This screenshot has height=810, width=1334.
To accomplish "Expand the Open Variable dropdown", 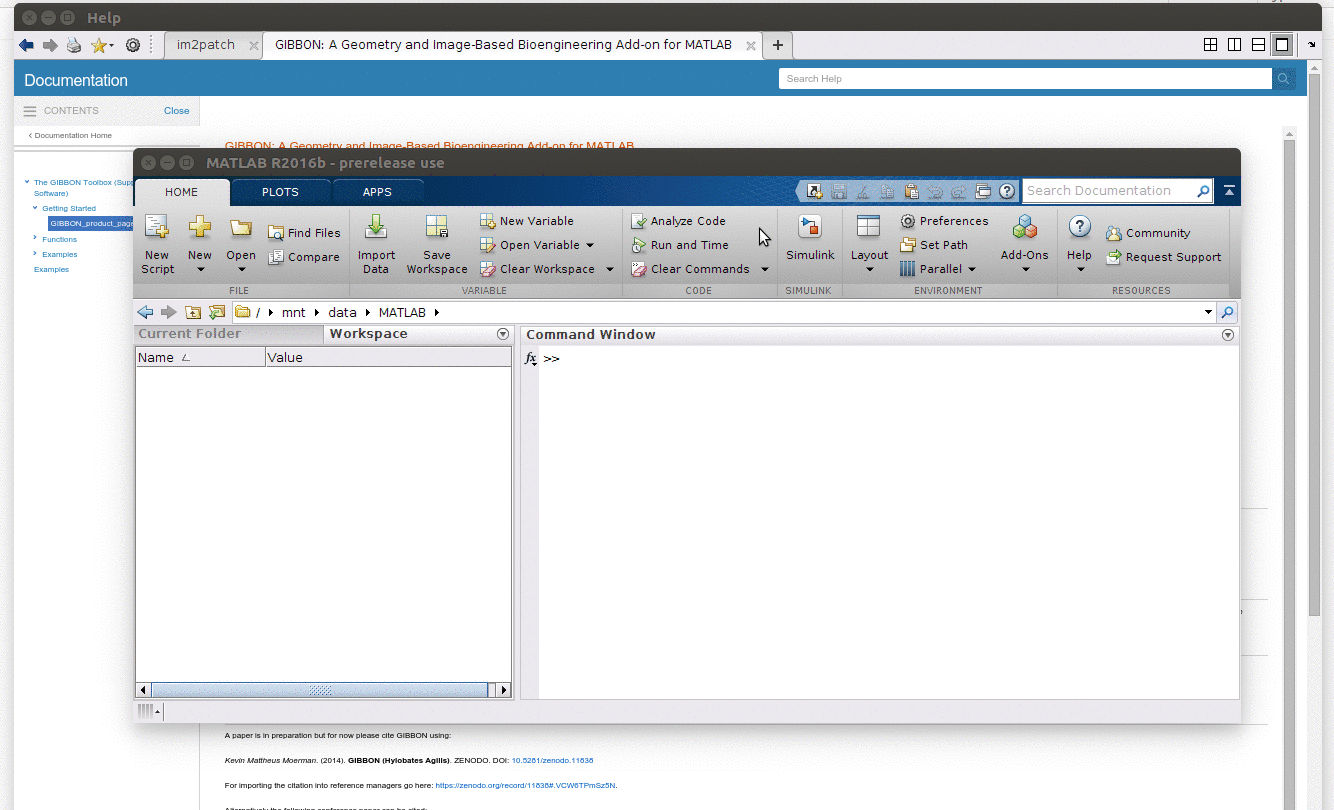I will pyautogui.click(x=590, y=245).
